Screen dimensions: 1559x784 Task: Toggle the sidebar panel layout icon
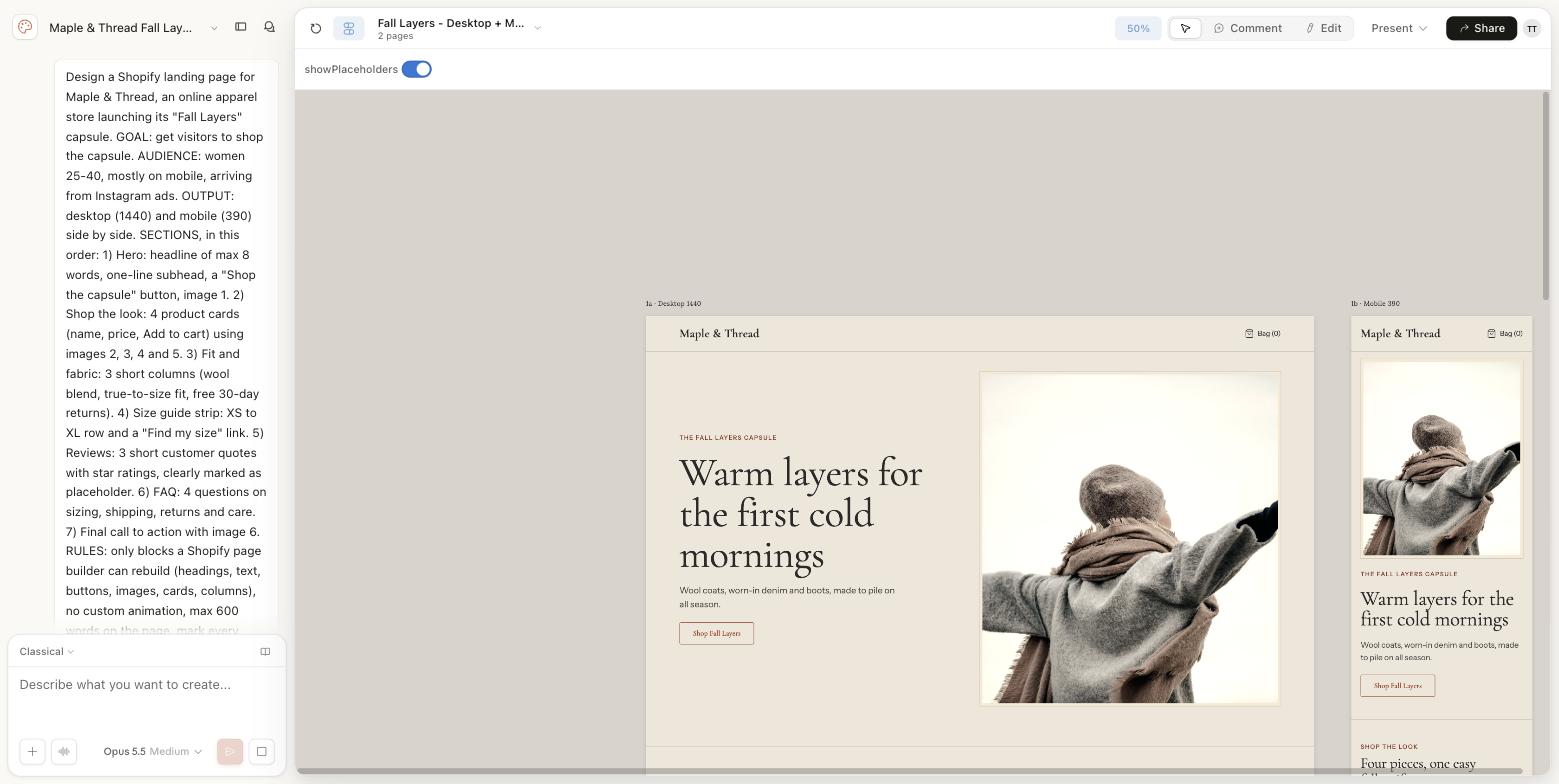tap(241, 27)
